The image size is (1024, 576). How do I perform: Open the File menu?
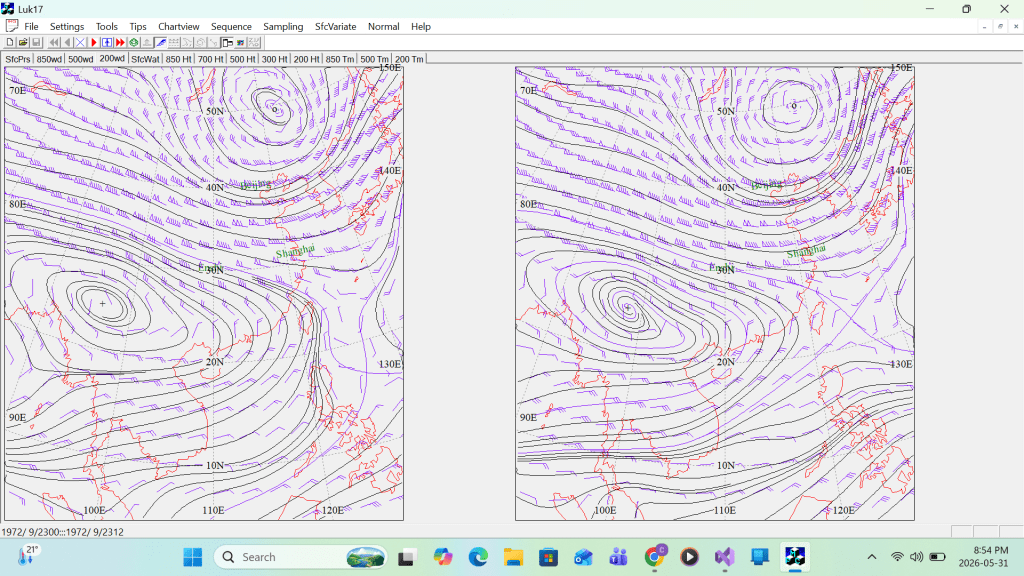coord(31,26)
